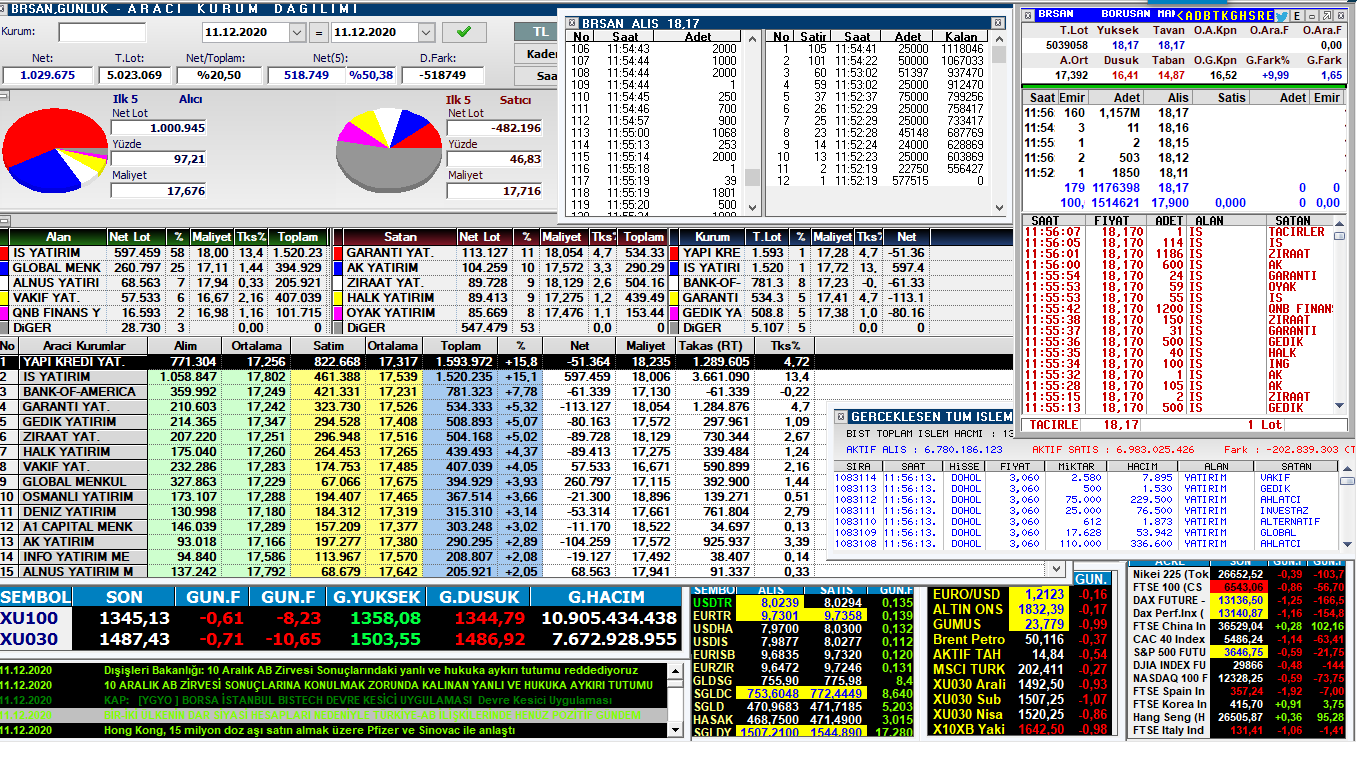The width and height of the screenshot is (1366, 768).
Task: Click the Satan column header
Action: pyautogui.click(x=400, y=237)
